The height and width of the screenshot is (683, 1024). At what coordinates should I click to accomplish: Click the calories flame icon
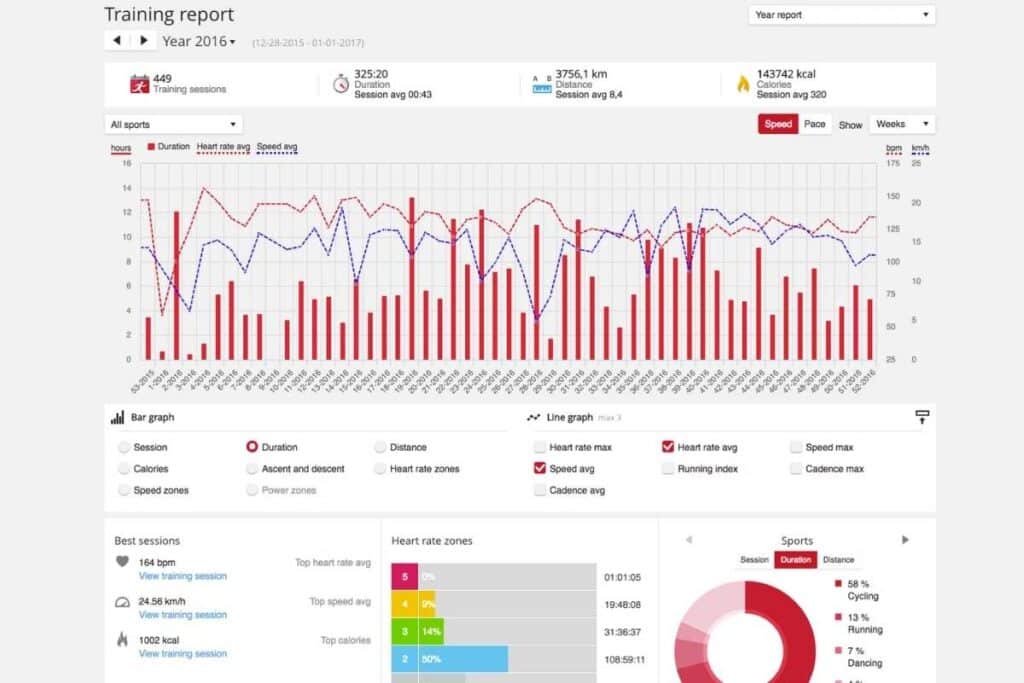click(742, 84)
